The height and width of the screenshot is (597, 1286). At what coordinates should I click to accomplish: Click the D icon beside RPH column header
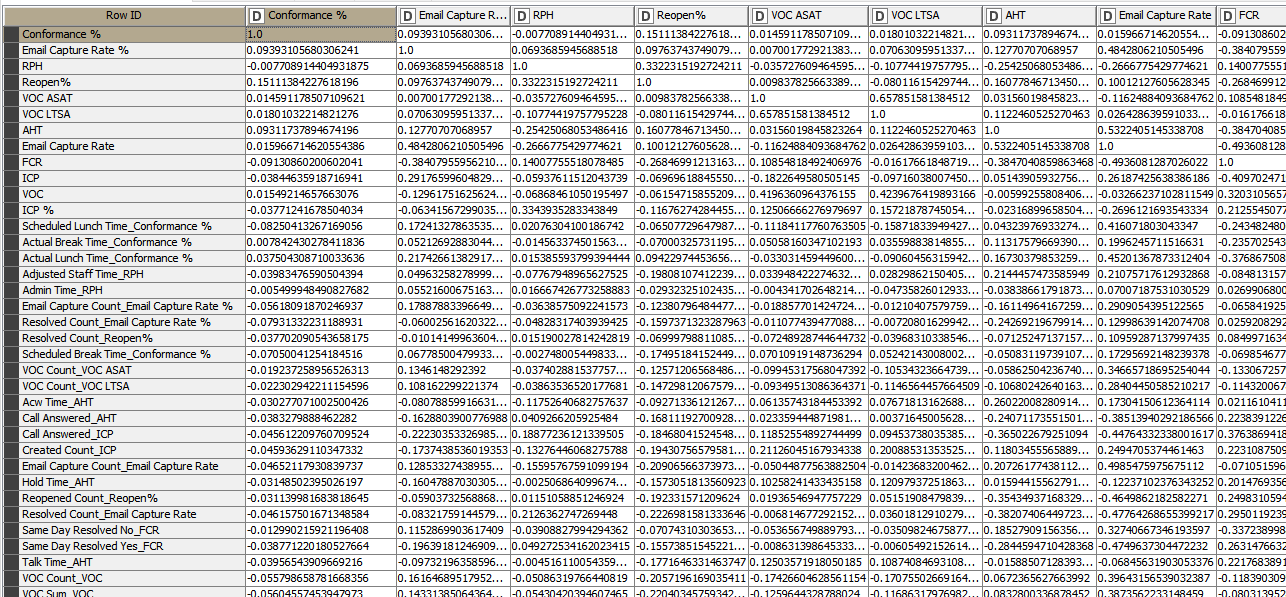click(x=522, y=16)
